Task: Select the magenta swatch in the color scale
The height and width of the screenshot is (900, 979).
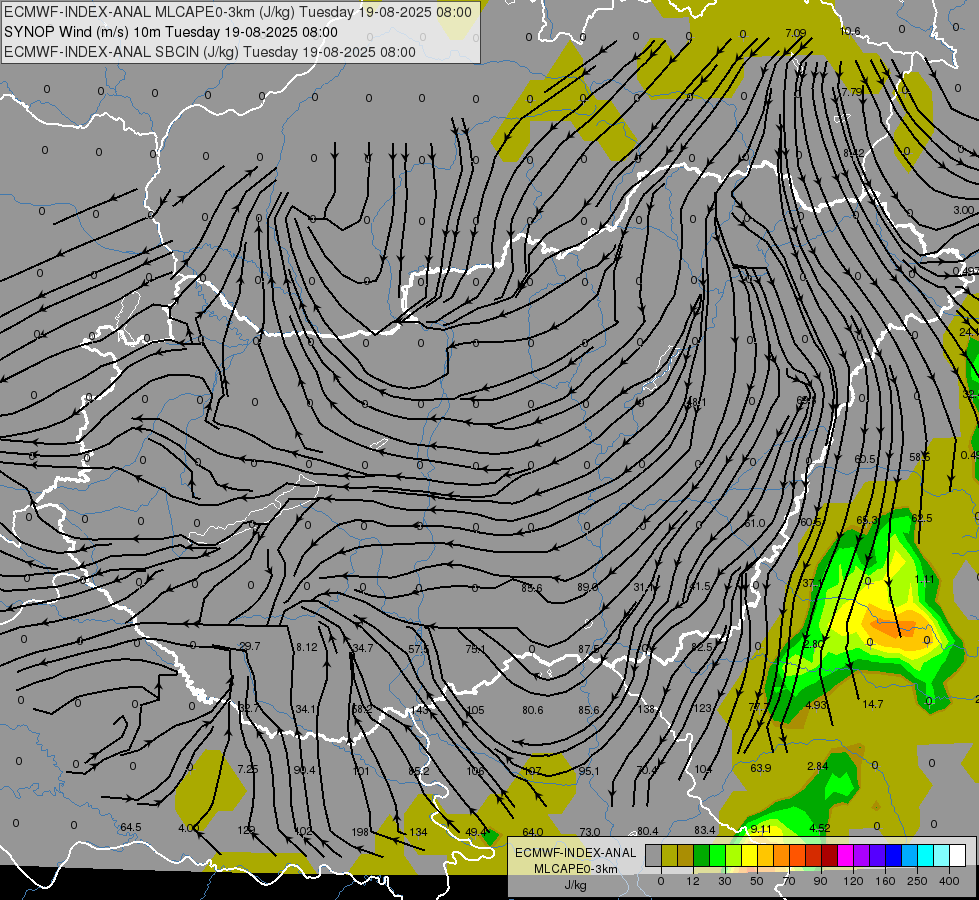Action: [x=846, y=855]
